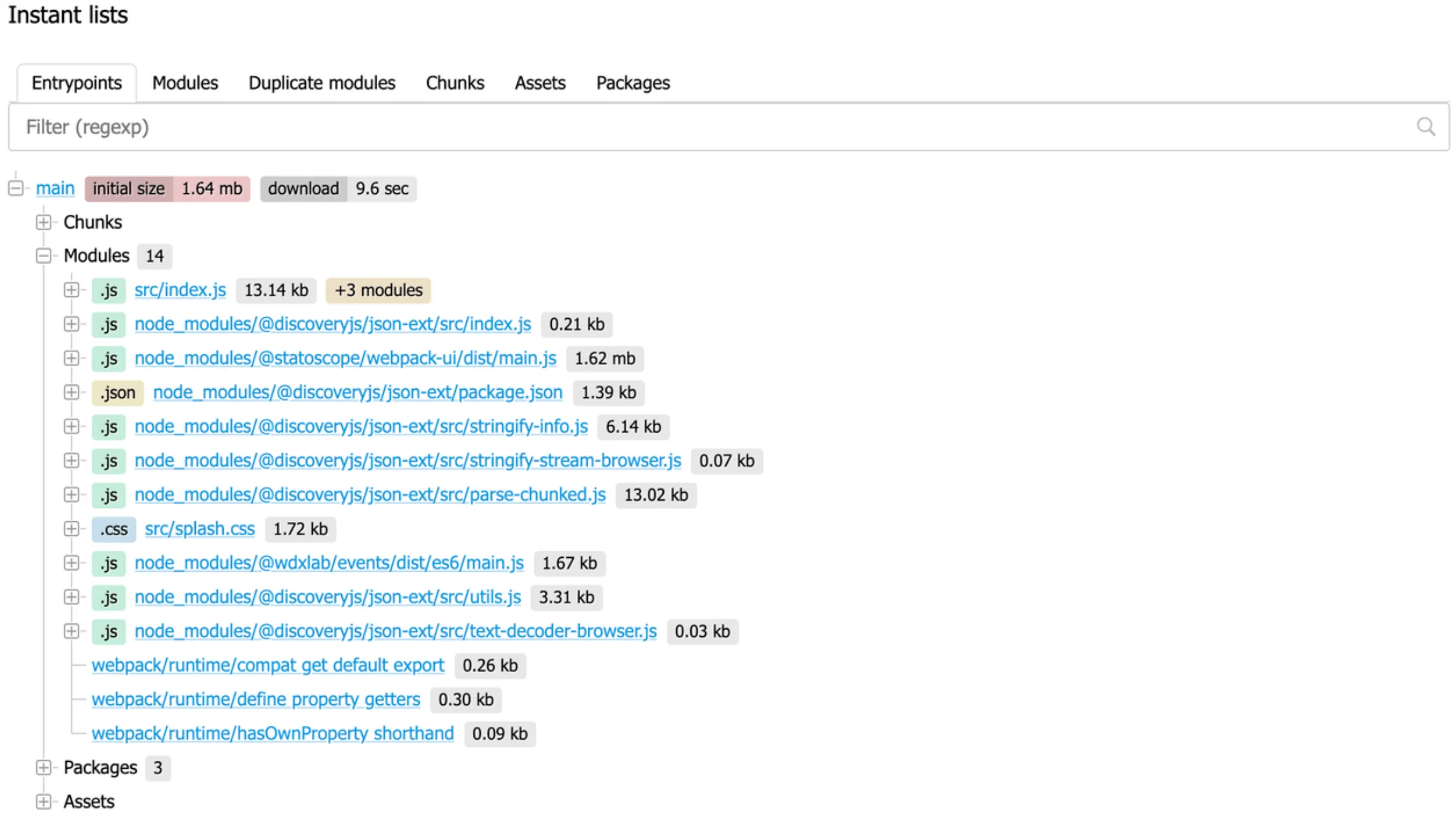Open webpack/runtime/hasOwnProperty shorthand link

pyautogui.click(x=273, y=733)
